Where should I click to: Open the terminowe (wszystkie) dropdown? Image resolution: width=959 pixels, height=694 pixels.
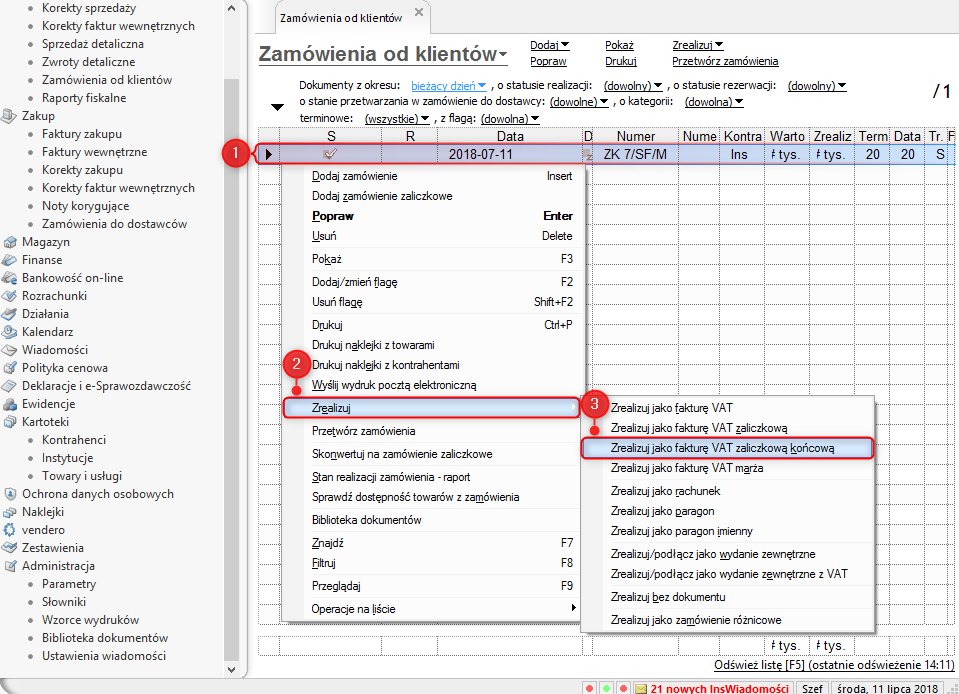396,119
